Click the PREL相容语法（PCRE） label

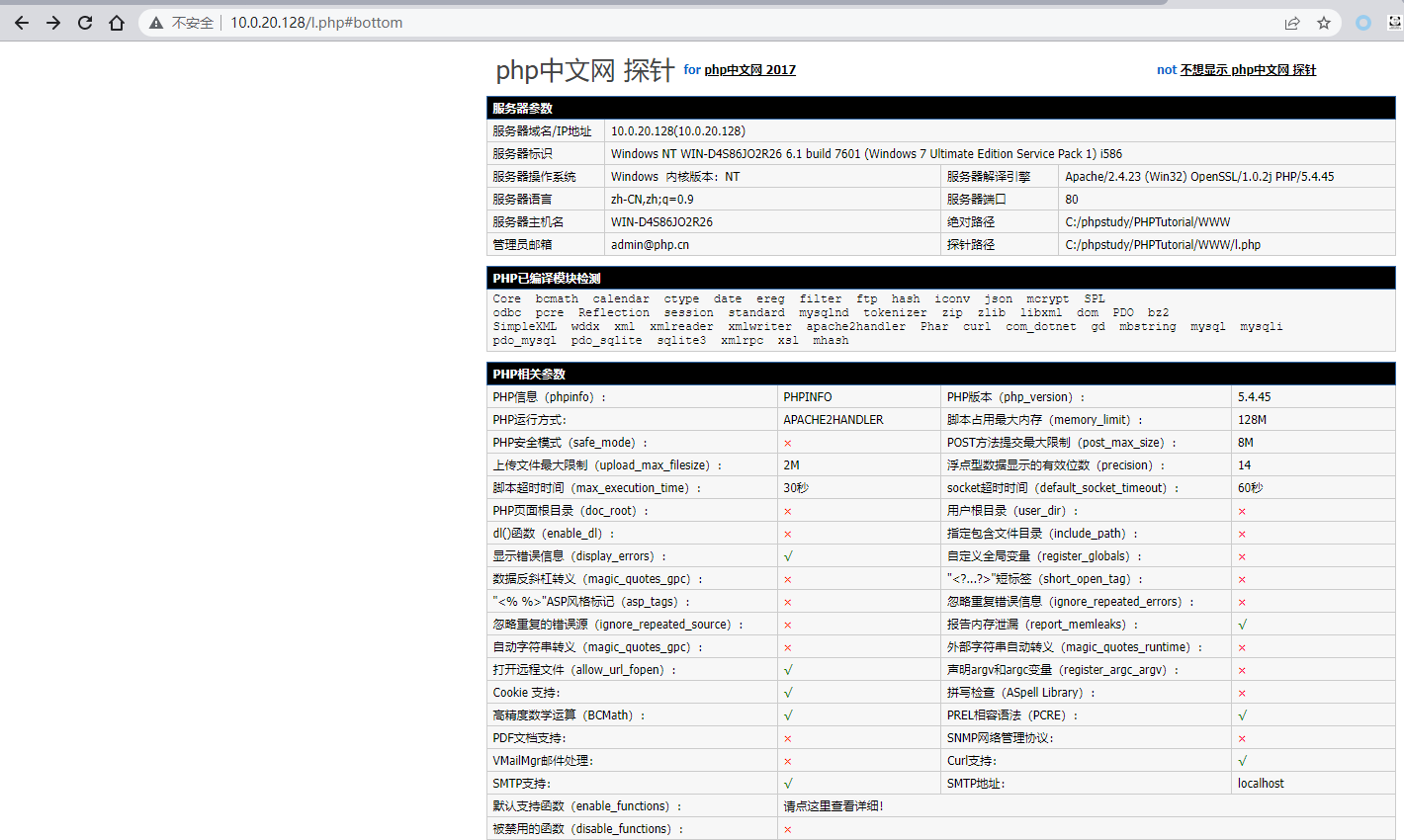coord(1012,715)
